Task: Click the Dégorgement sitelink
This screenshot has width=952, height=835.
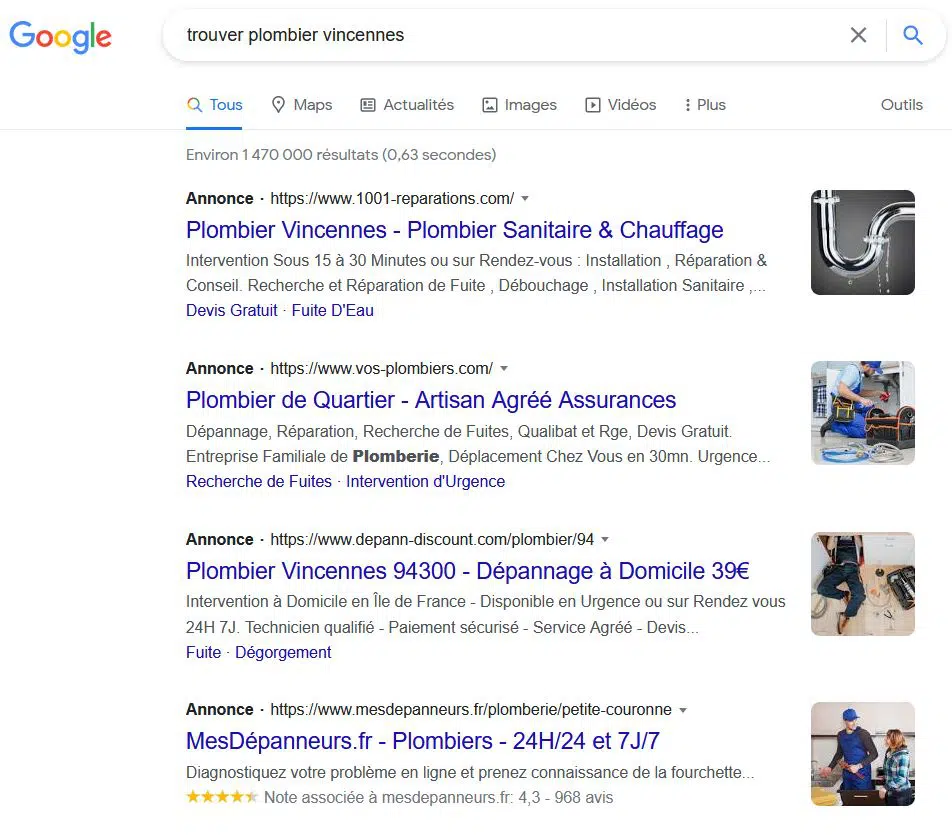Action: coord(283,652)
